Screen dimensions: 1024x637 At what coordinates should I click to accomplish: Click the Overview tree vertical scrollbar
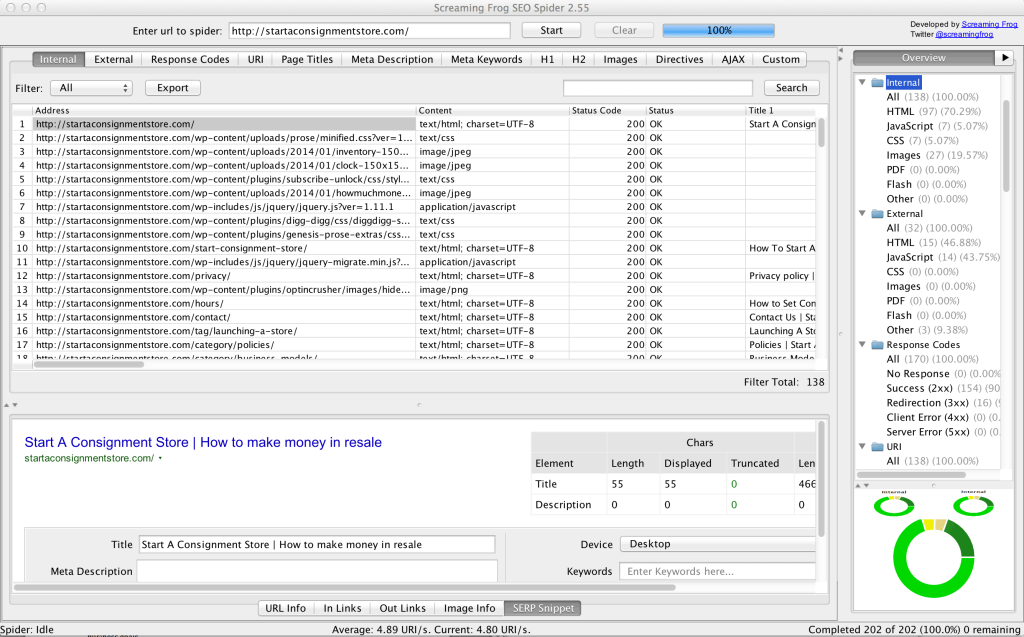[1006, 146]
